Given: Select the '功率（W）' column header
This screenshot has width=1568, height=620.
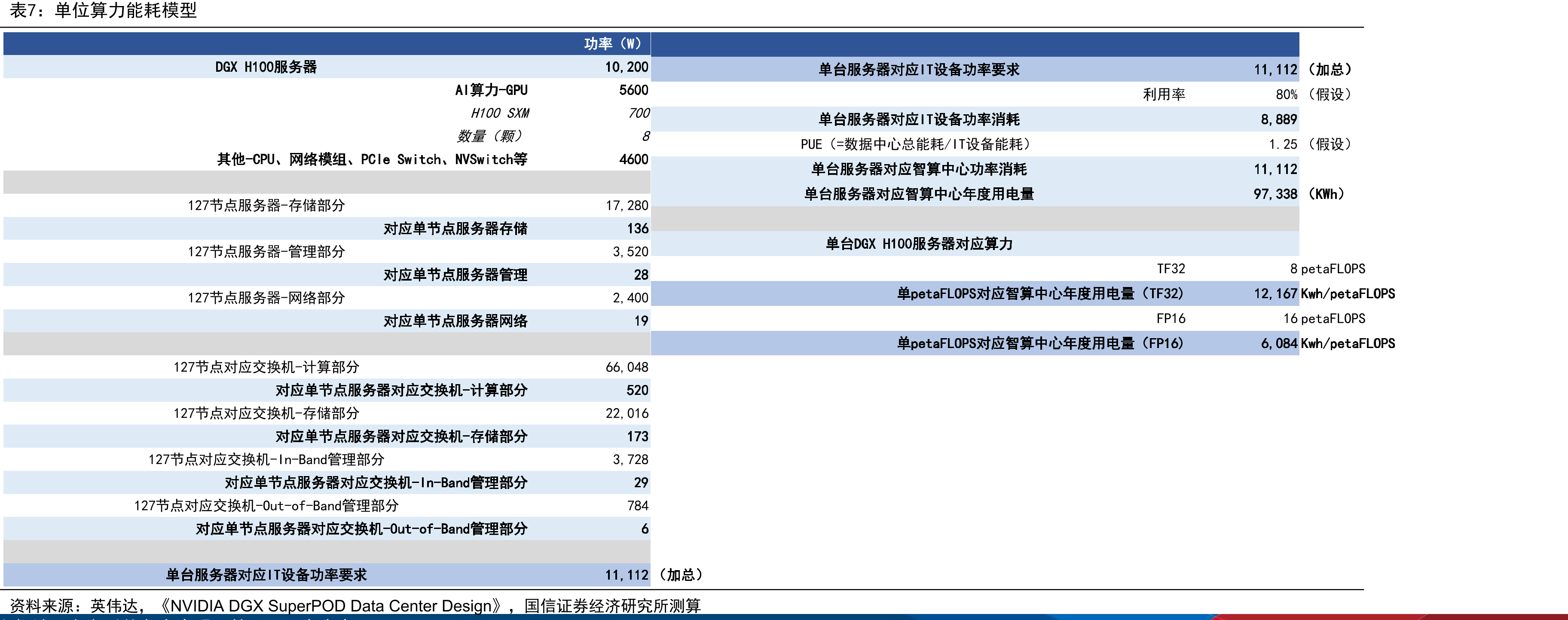Looking at the screenshot, I should point(613,44).
